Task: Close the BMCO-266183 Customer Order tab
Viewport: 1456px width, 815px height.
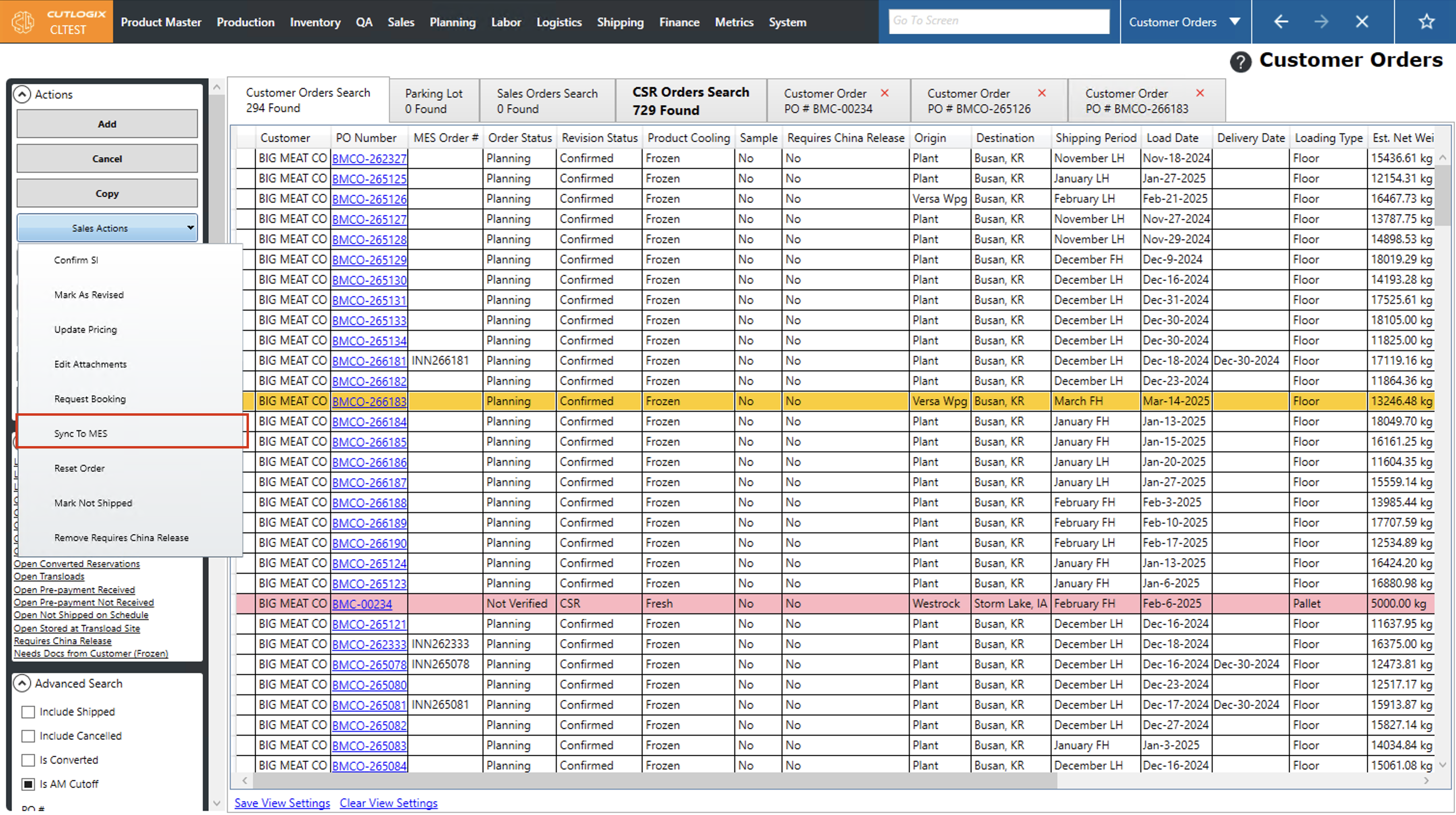Action: point(1200,93)
